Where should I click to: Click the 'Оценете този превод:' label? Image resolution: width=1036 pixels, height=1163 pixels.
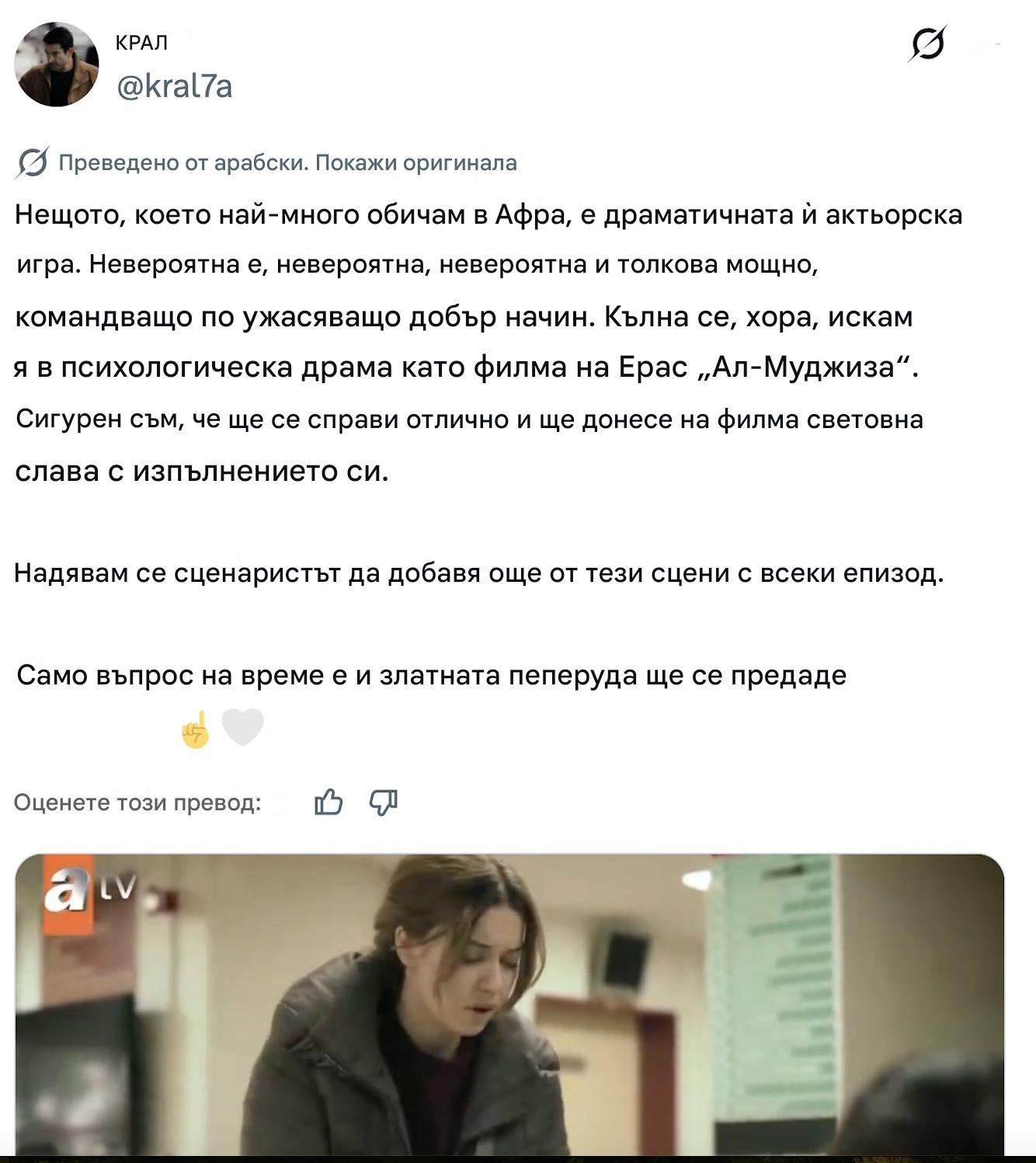tap(137, 803)
